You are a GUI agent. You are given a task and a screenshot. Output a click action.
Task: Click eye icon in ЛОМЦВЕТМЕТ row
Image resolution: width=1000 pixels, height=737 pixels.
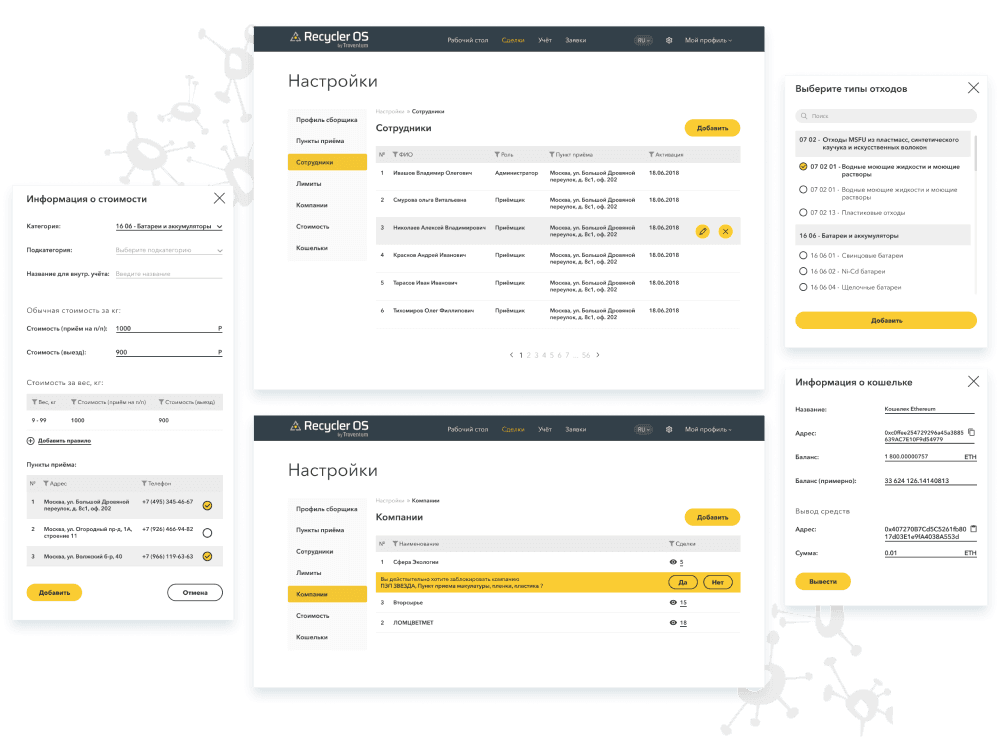pos(672,622)
